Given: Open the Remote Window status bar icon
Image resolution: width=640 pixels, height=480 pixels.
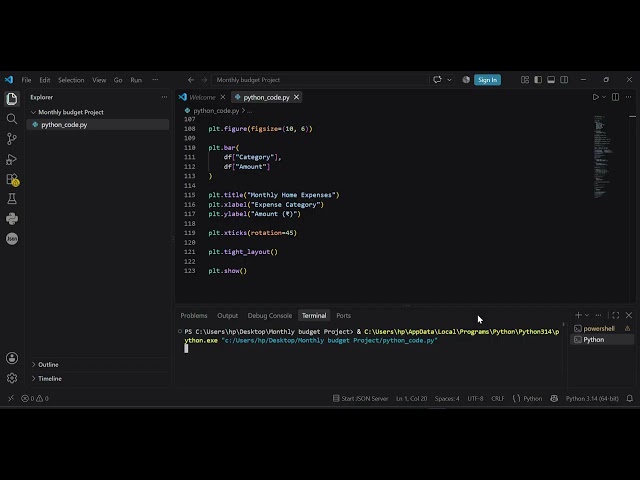Looking at the screenshot, I should tap(11, 398).
